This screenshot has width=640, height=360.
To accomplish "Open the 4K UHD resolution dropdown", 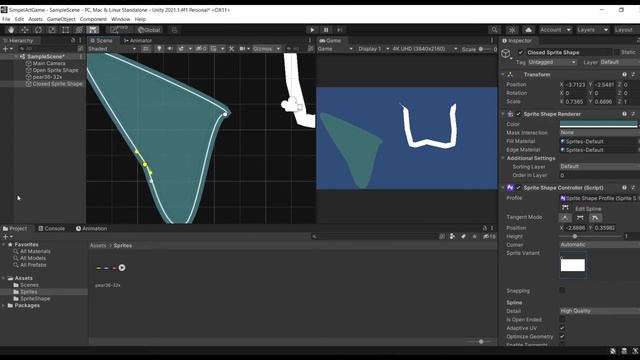I will 424,49.
